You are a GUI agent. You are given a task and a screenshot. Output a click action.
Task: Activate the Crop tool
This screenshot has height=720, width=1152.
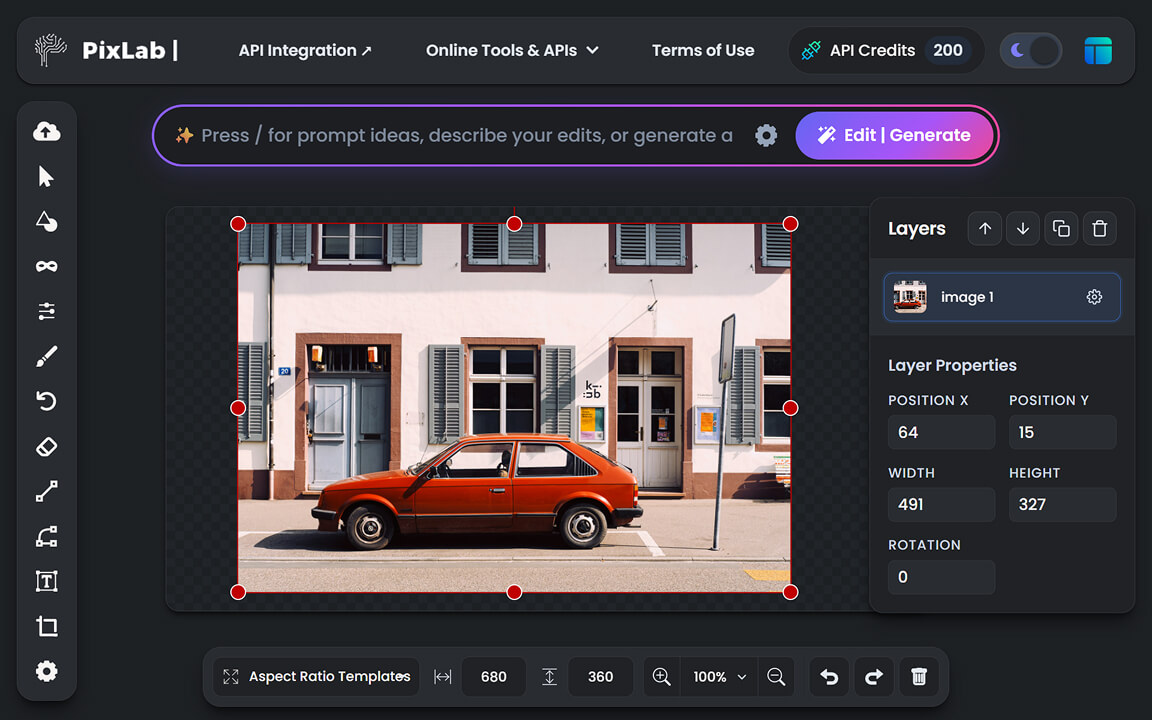(46, 626)
